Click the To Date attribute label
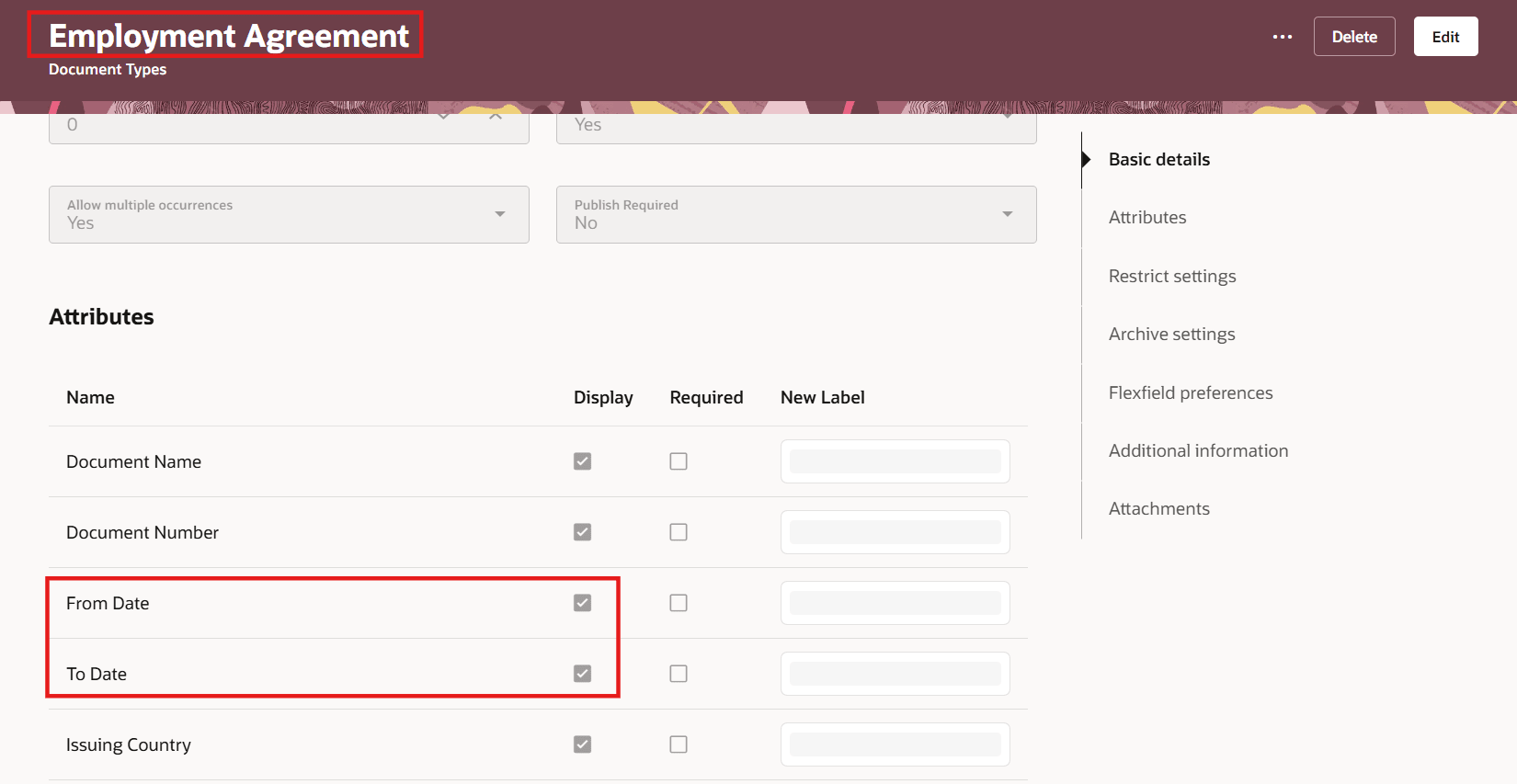 click(x=97, y=674)
